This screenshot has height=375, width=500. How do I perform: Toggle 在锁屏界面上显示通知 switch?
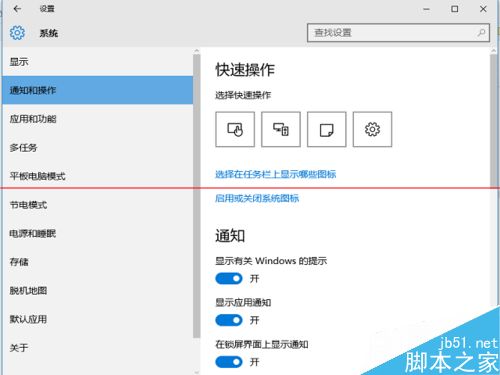pyautogui.click(x=229, y=362)
